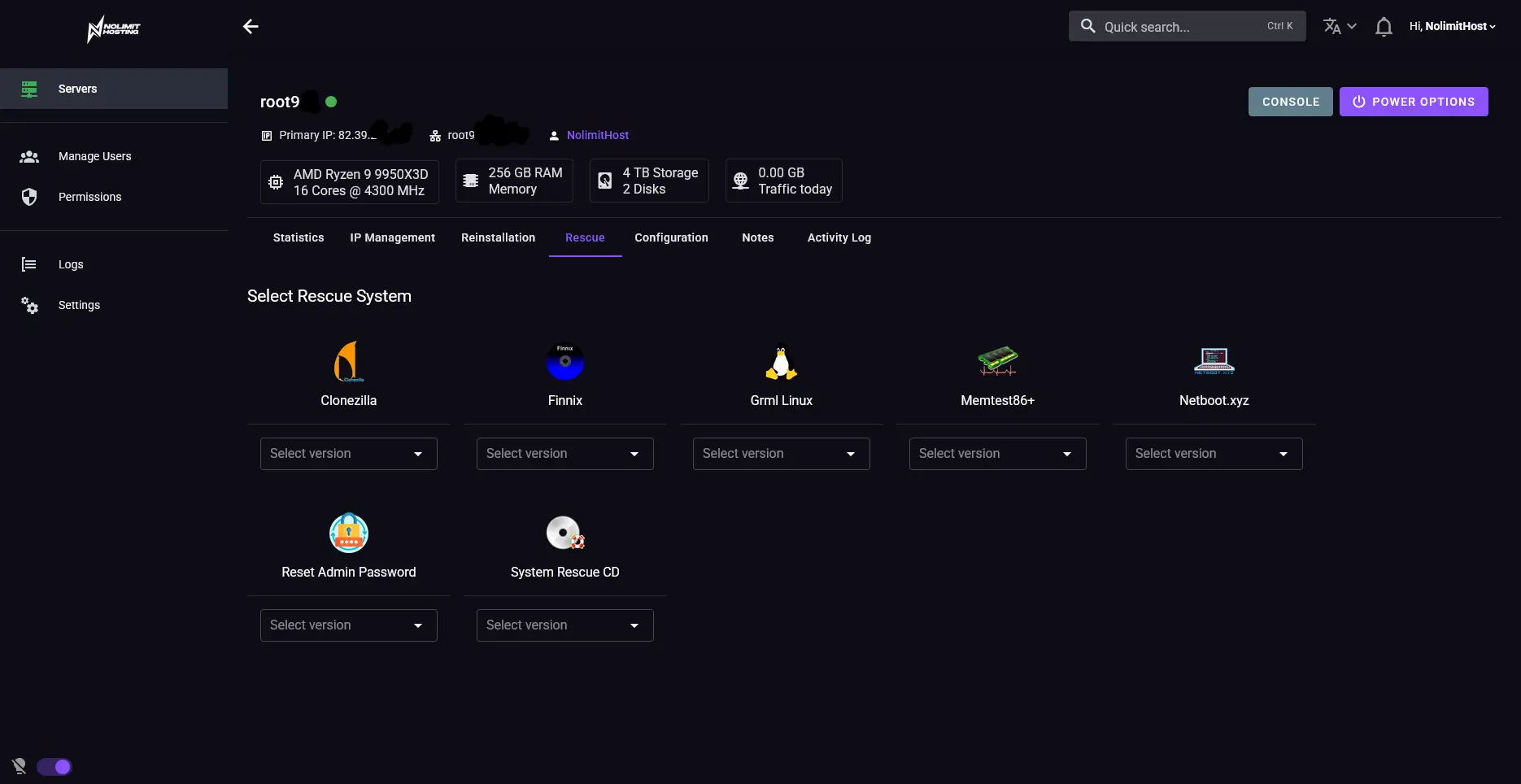Open the notifications bell

point(1384,27)
